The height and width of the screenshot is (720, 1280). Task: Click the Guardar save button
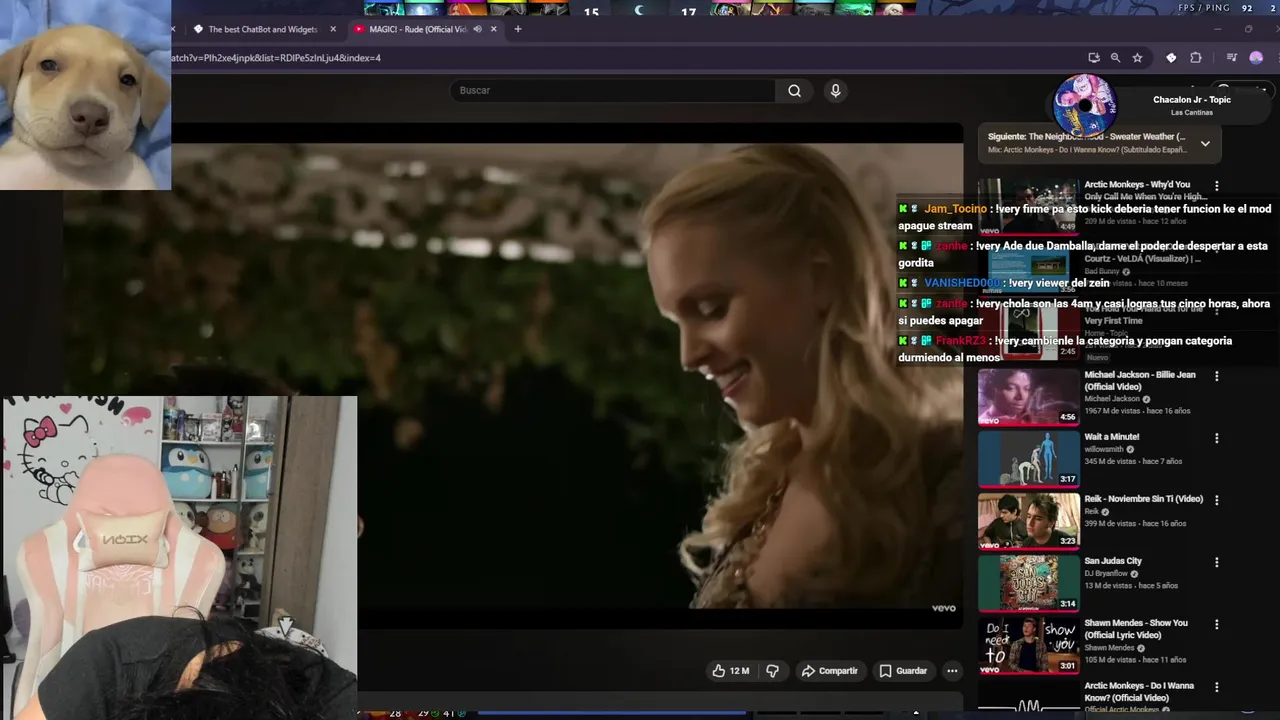coord(903,671)
